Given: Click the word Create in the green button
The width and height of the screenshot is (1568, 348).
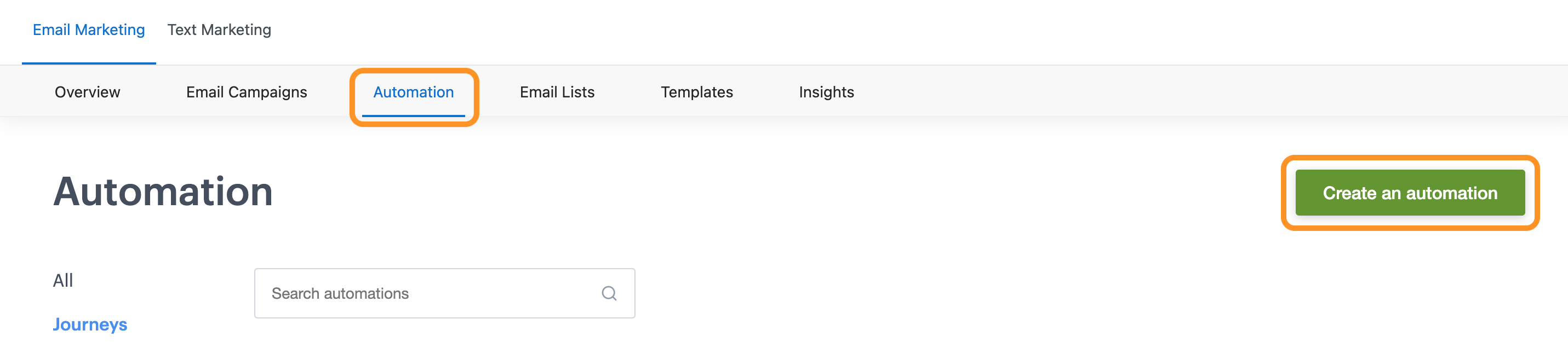Looking at the screenshot, I should pyautogui.click(x=1349, y=193).
